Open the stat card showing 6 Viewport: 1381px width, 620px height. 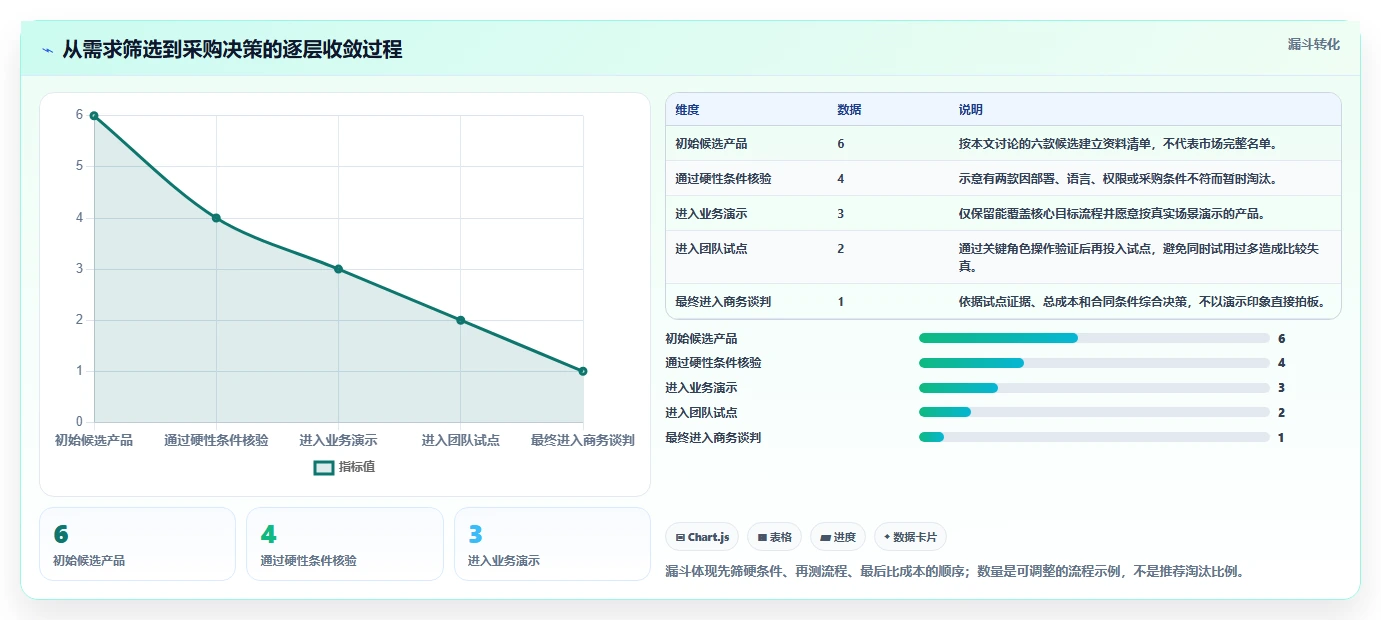138,544
